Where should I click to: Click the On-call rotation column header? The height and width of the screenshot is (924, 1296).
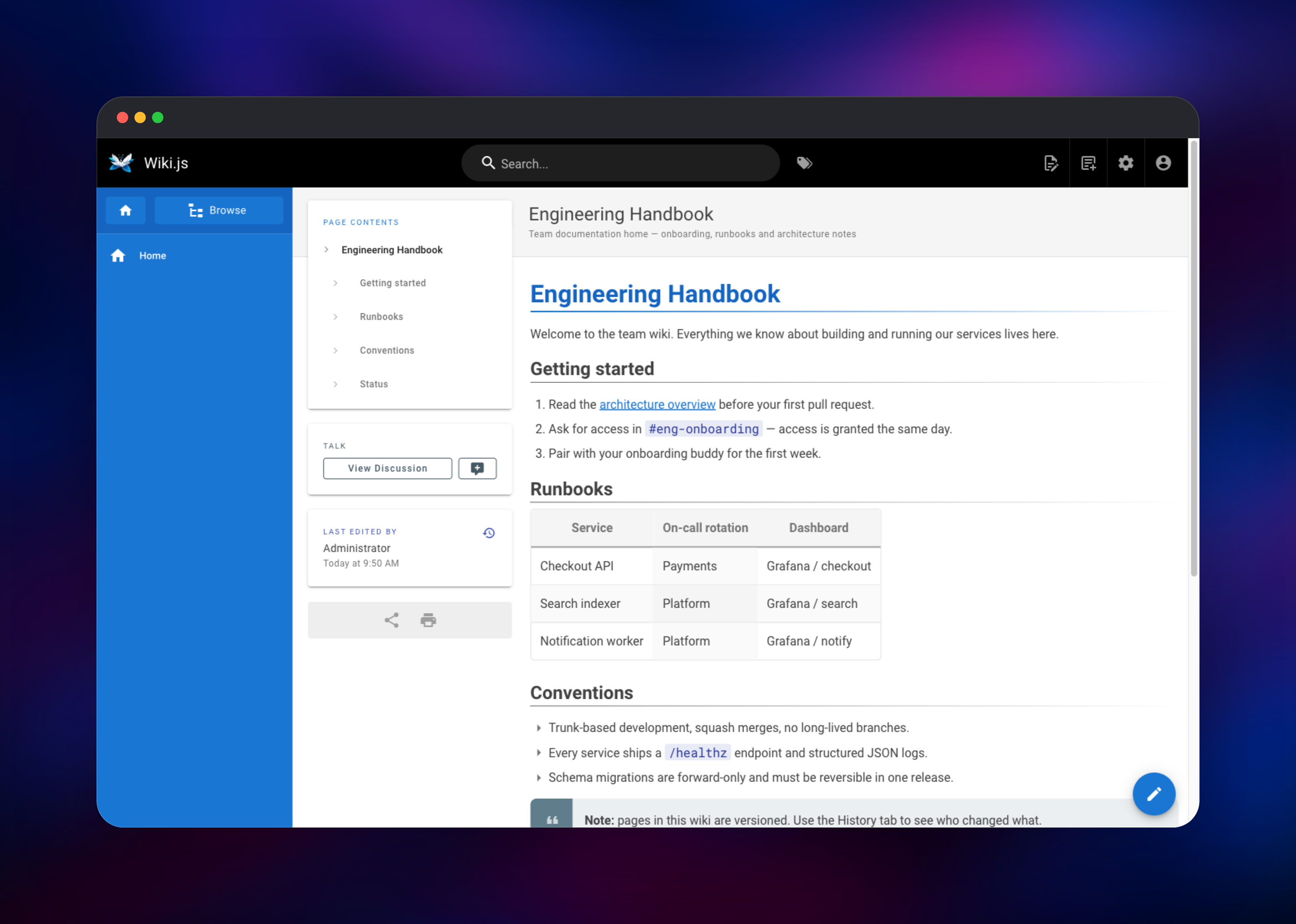click(x=705, y=528)
